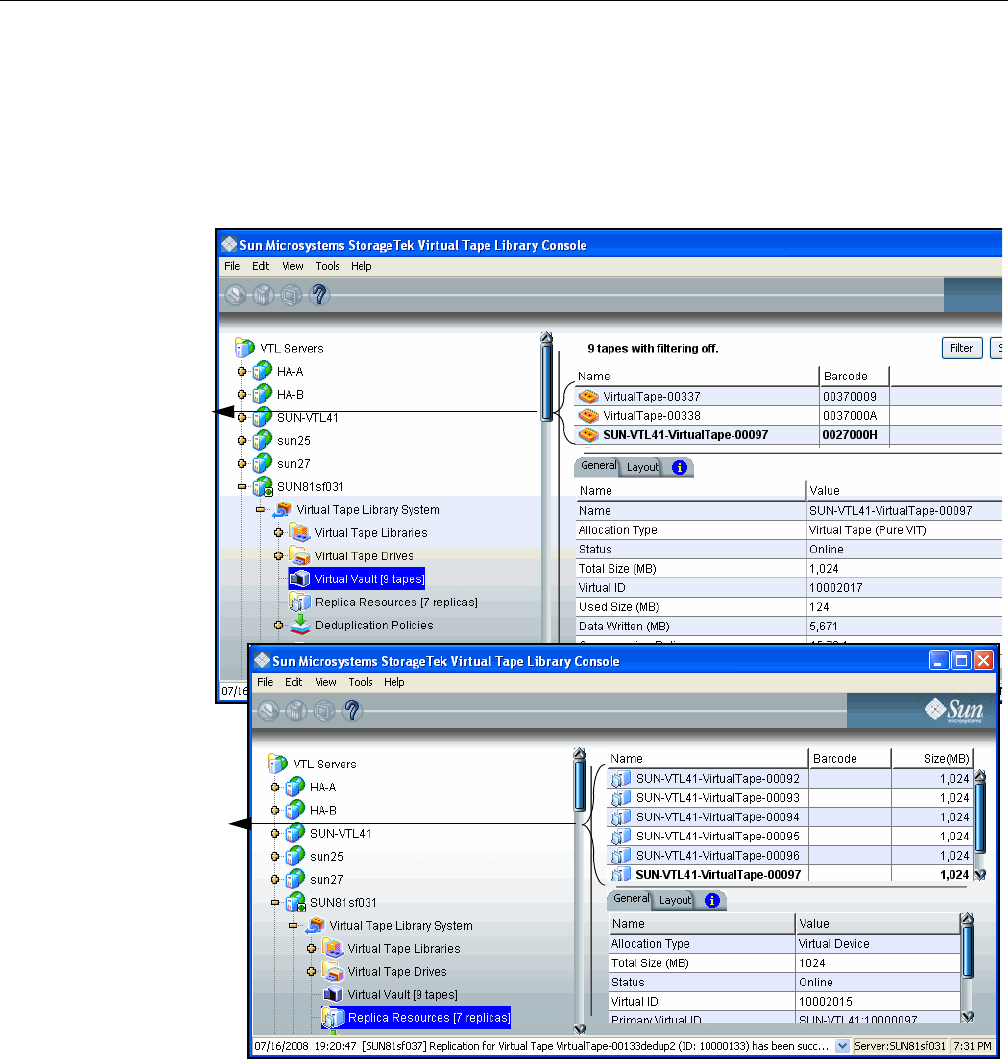Click VirtualTape-00337 tape icon in back window
The width and height of the screenshot is (1008, 1059).
pos(588,396)
